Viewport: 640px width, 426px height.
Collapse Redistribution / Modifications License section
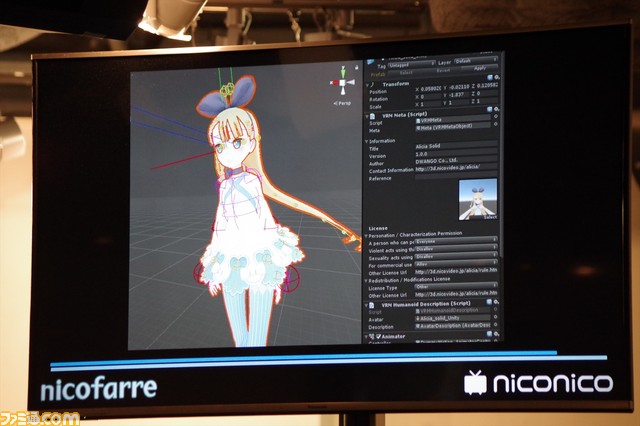[366, 281]
